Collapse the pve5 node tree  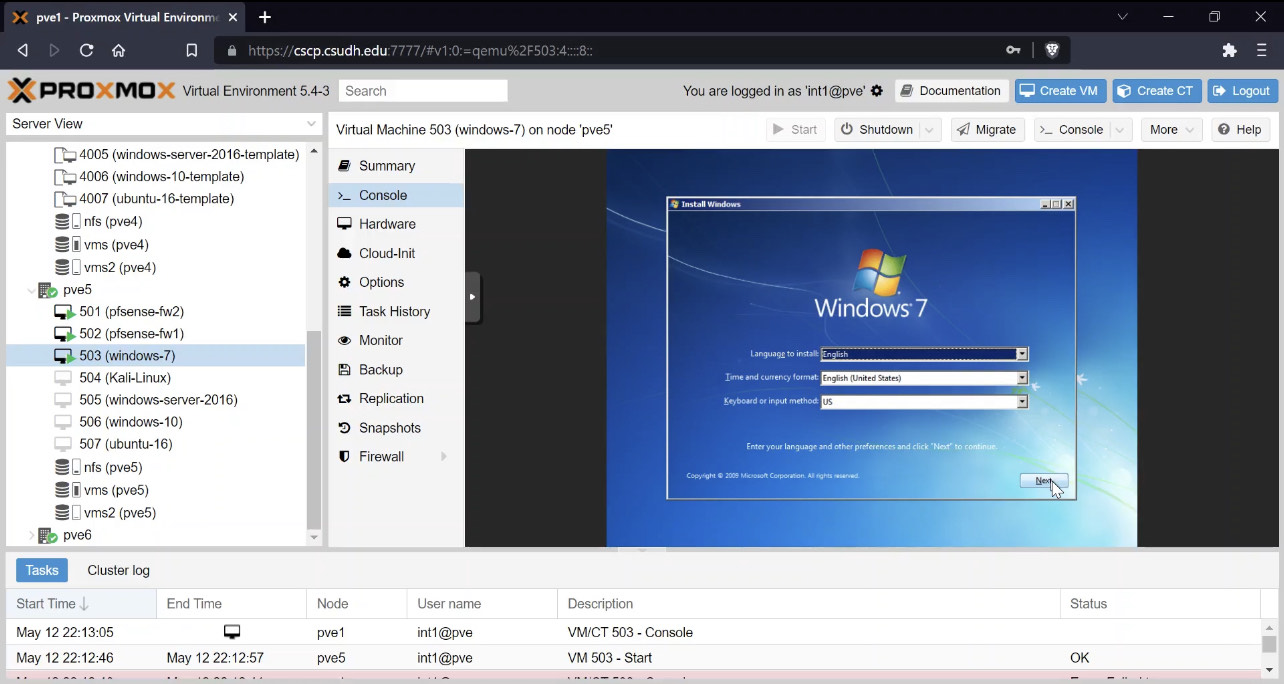[x=32, y=290]
